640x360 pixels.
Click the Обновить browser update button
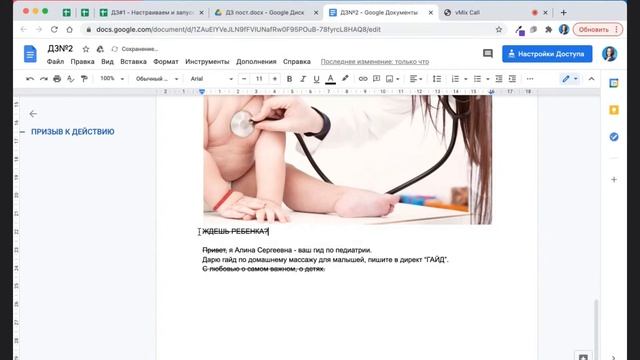click(598, 29)
